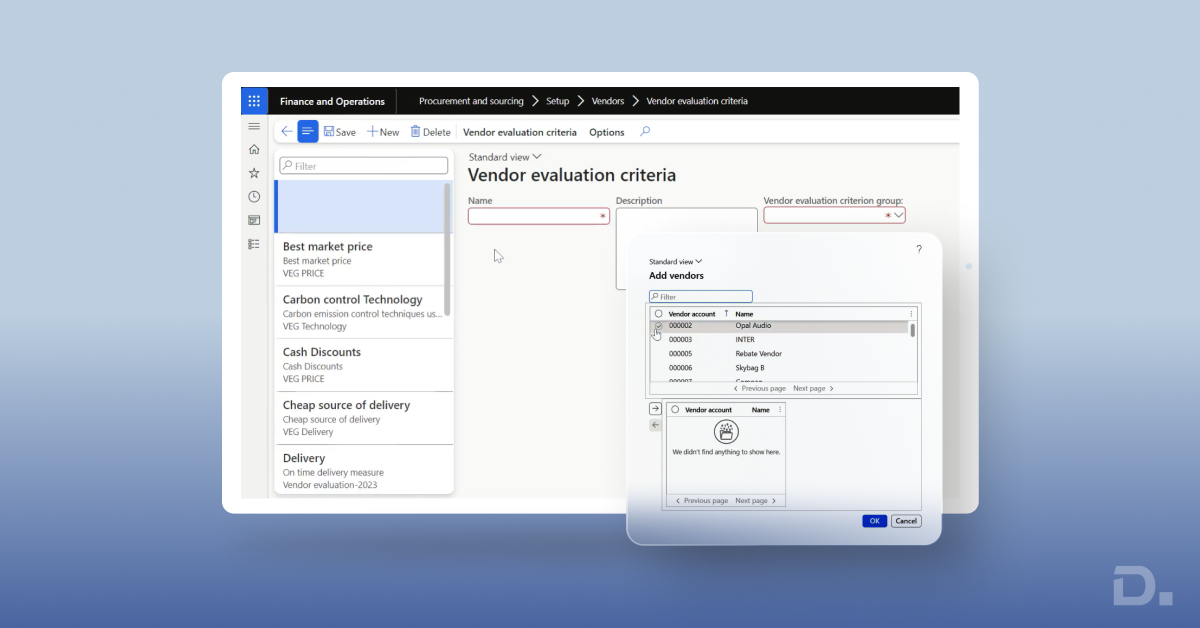Confirm with OK in Add vendors dialog
This screenshot has height=628, width=1200.
click(874, 521)
